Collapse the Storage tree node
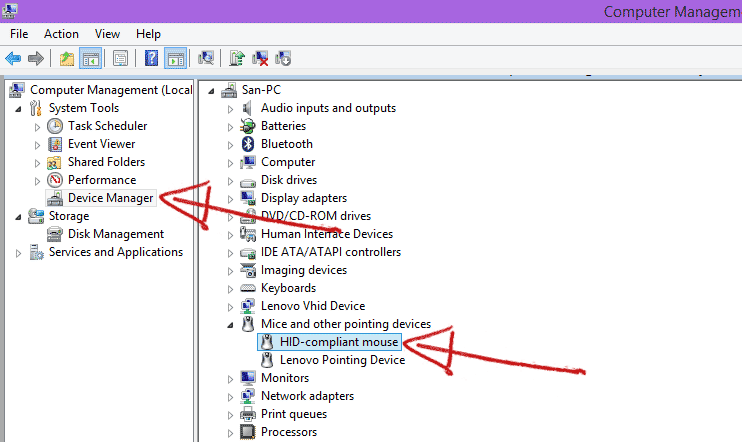 (18, 217)
